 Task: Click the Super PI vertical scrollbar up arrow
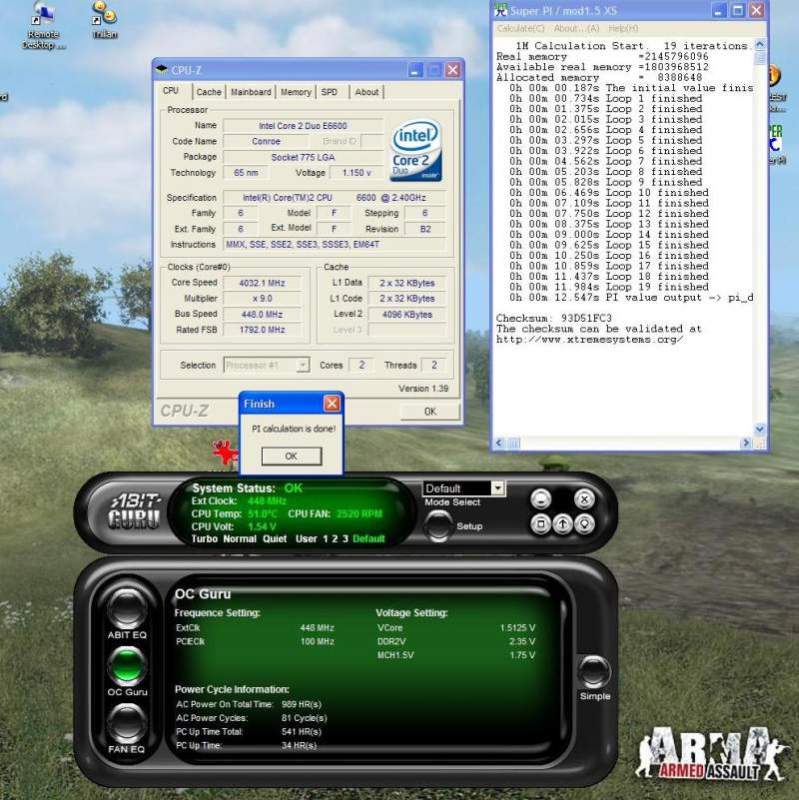pyautogui.click(x=759, y=44)
